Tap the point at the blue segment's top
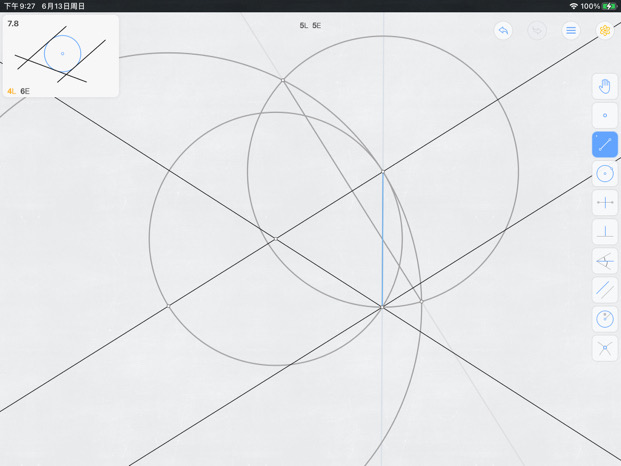This screenshot has height=466, width=621. tap(383, 171)
